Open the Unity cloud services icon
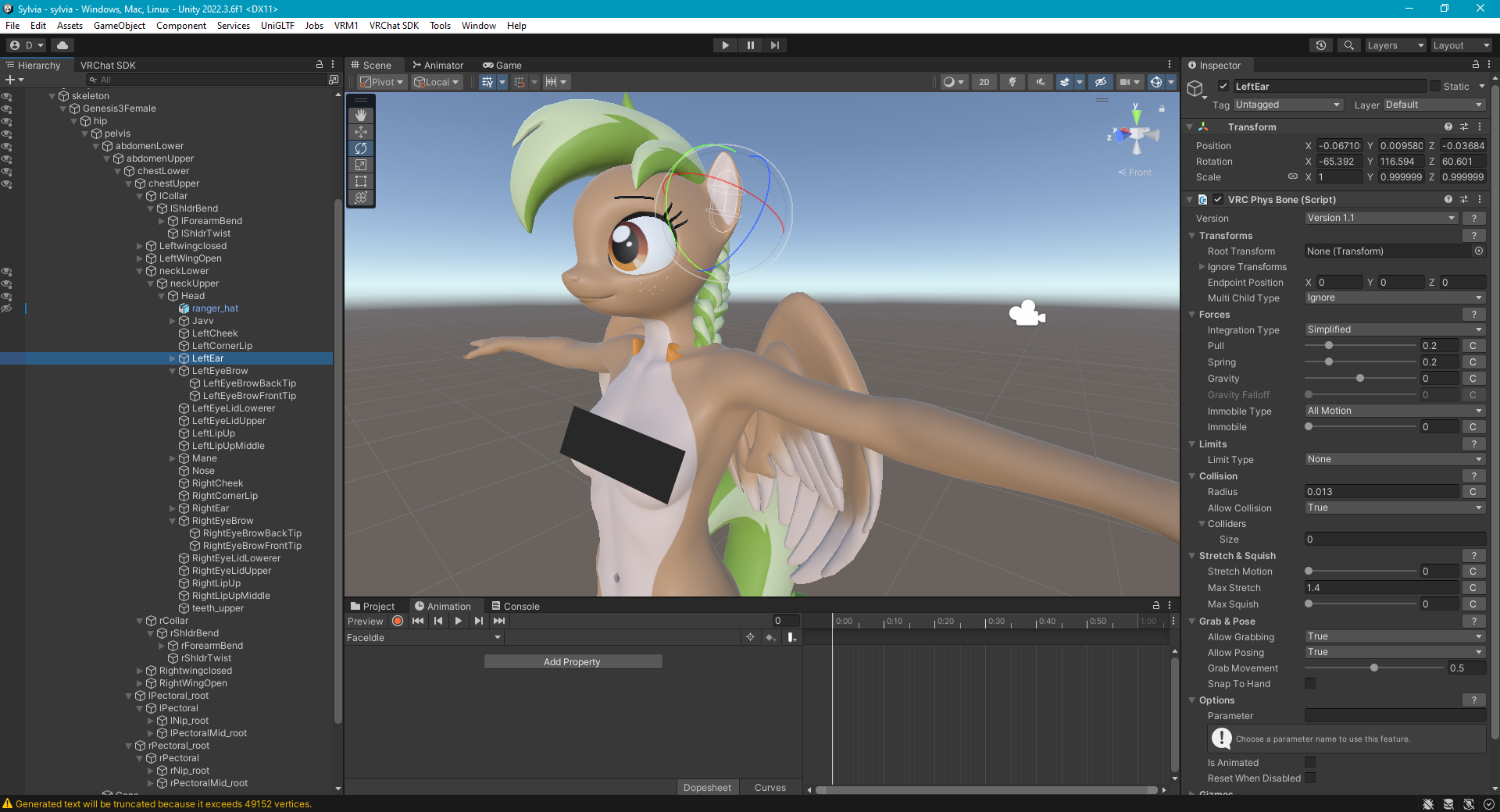Image resolution: width=1500 pixels, height=812 pixels. (x=62, y=45)
